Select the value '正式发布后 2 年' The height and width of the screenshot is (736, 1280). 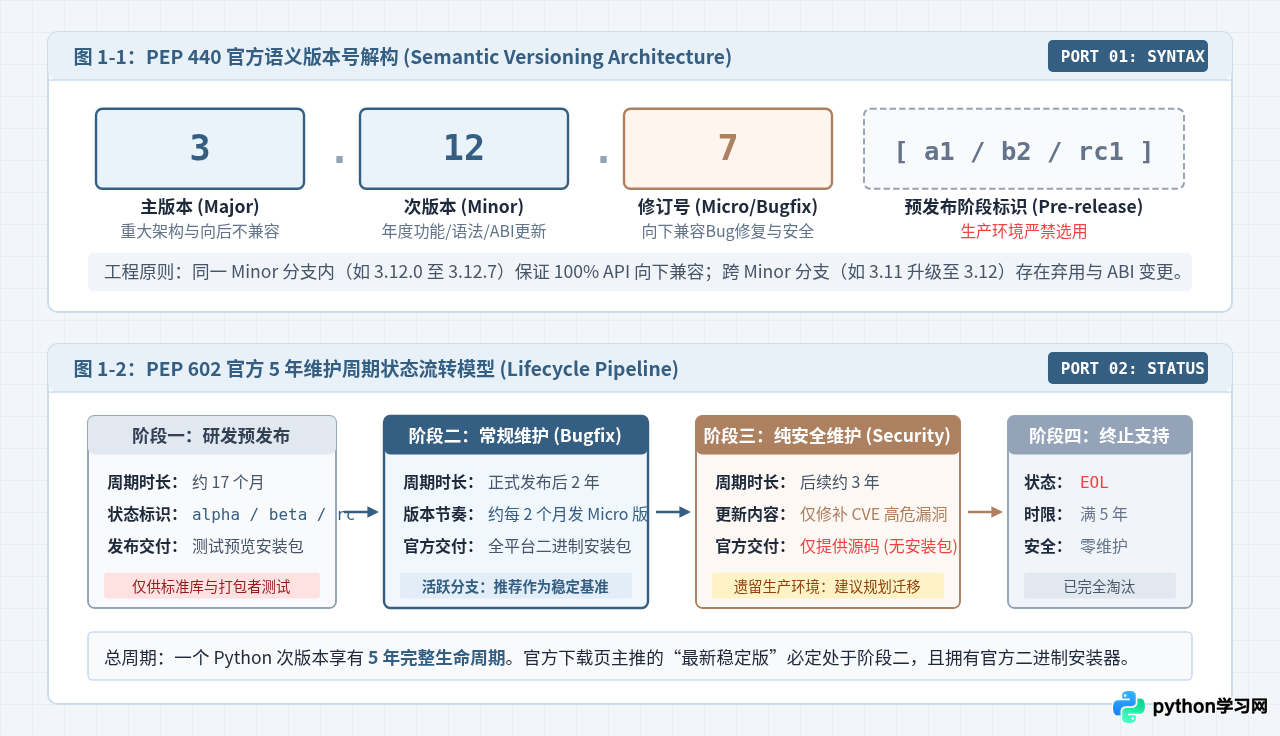(544, 482)
